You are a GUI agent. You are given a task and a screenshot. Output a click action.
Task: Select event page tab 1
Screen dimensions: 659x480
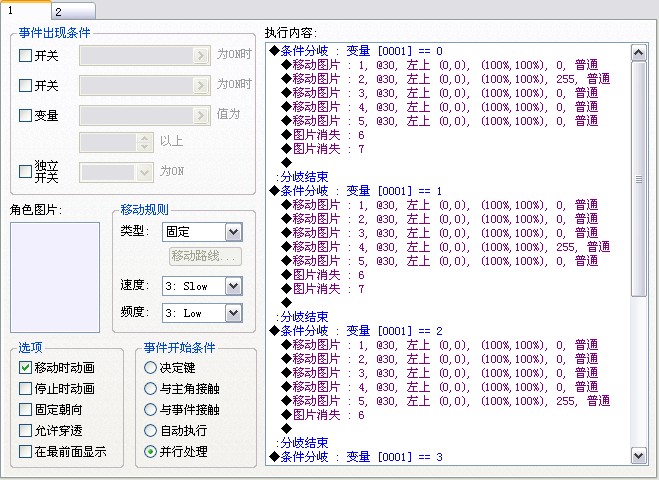(x=25, y=10)
